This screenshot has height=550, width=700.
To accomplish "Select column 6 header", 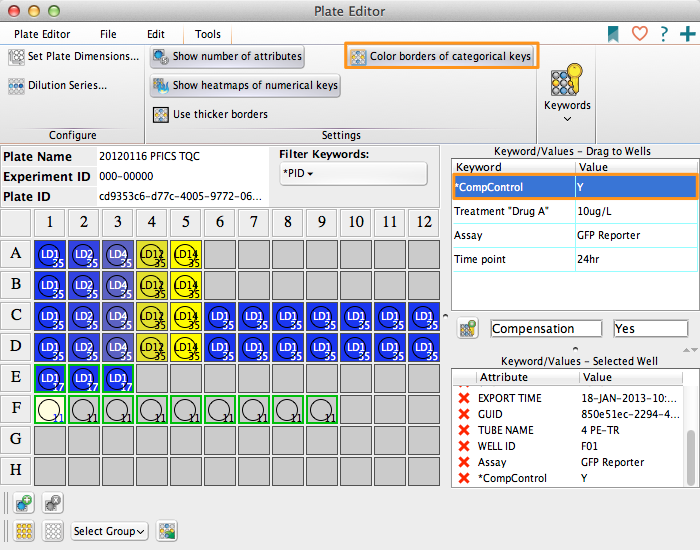I will [220, 222].
